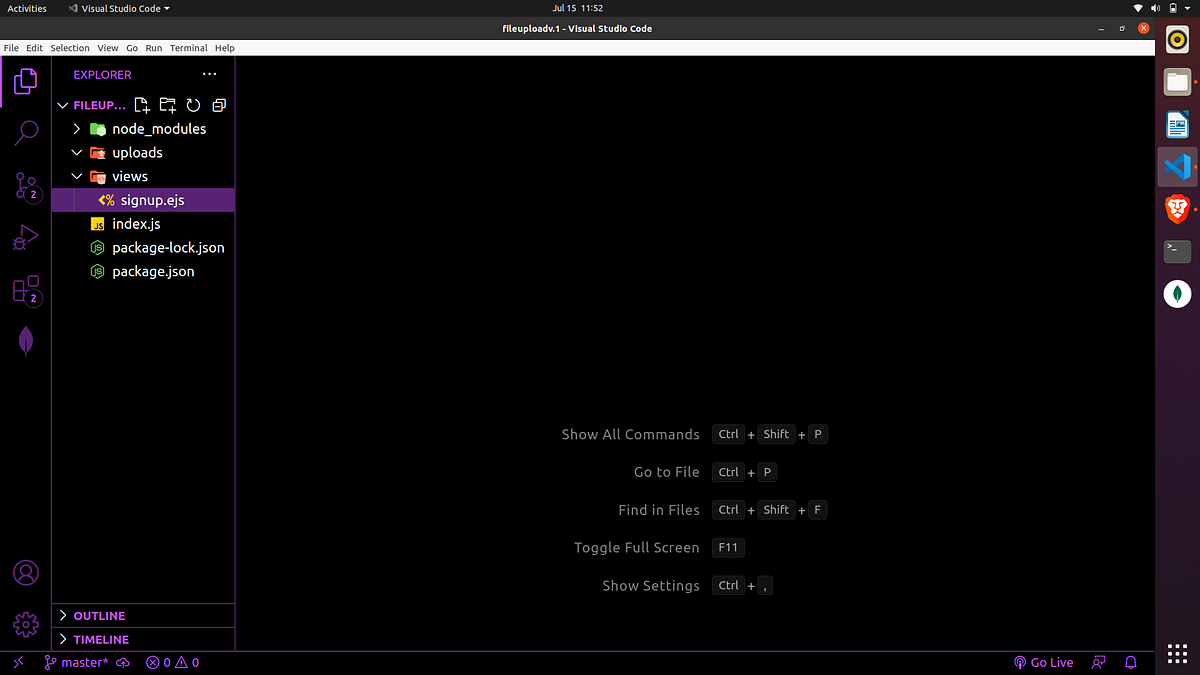Collapse the views folder

(x=77, y=175)
